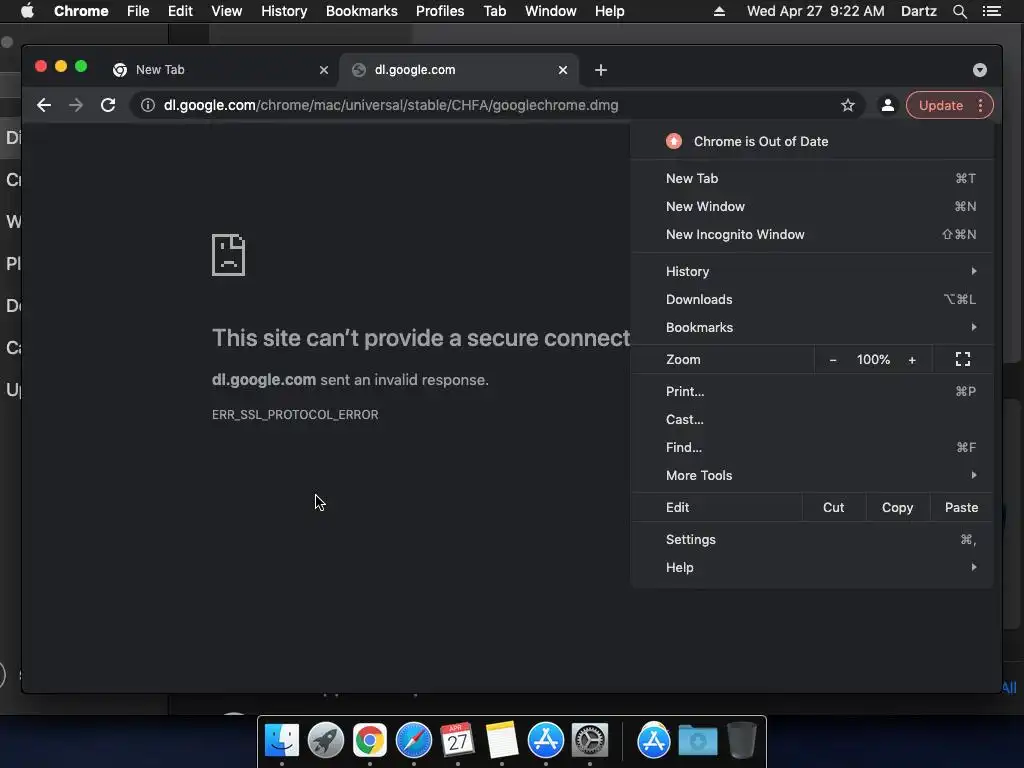This screenshot has height=768, width=1024.
Task: Close the dl.google.com tab
Action: coord(563,70)
